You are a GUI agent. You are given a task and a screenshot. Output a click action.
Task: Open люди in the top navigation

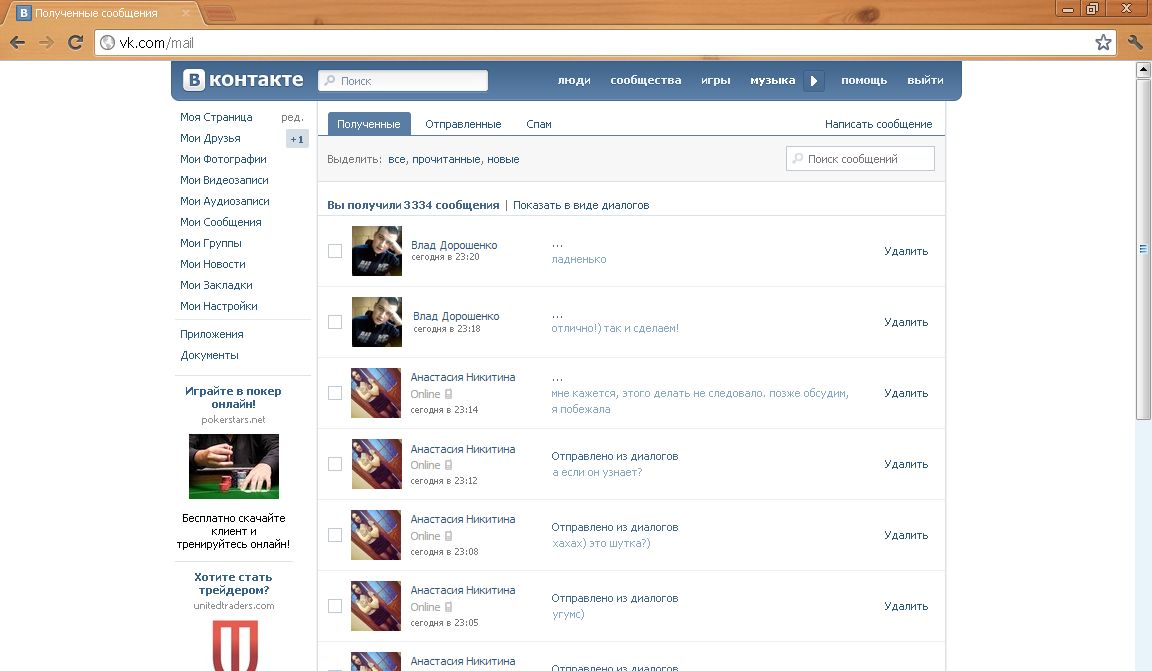coord(574,80)
